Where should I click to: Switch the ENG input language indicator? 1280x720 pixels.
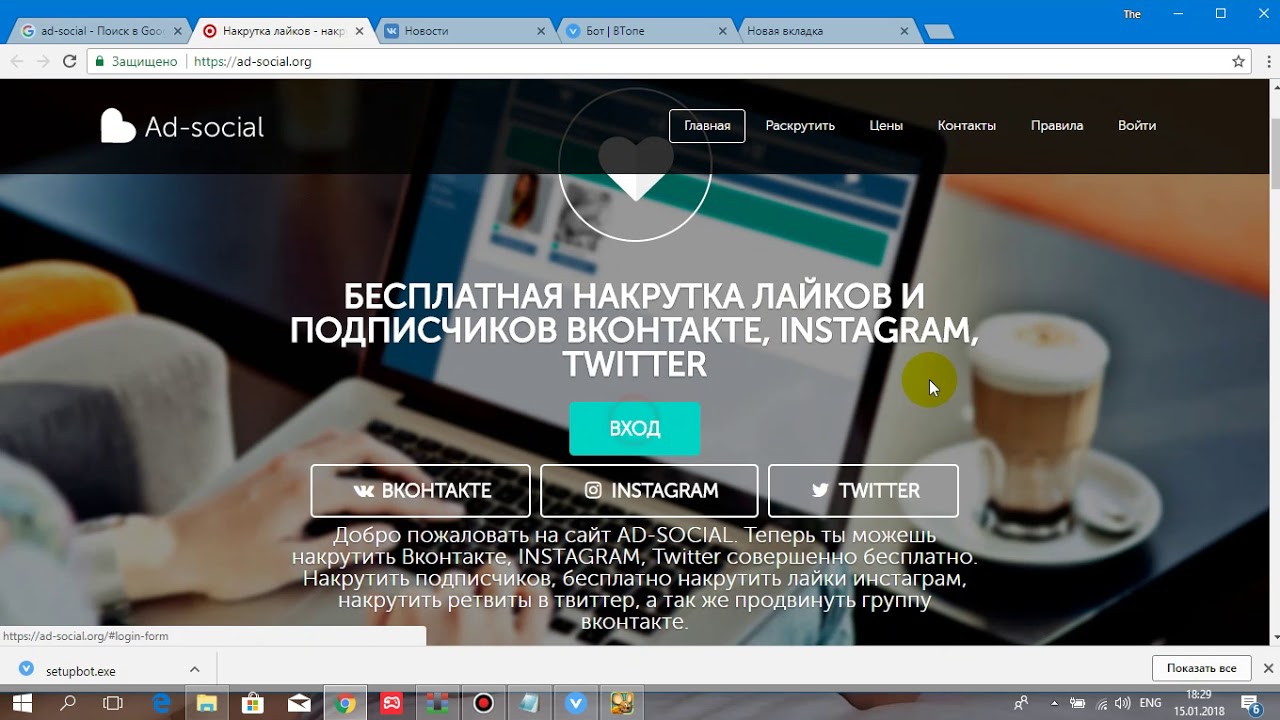[1150, 703]
